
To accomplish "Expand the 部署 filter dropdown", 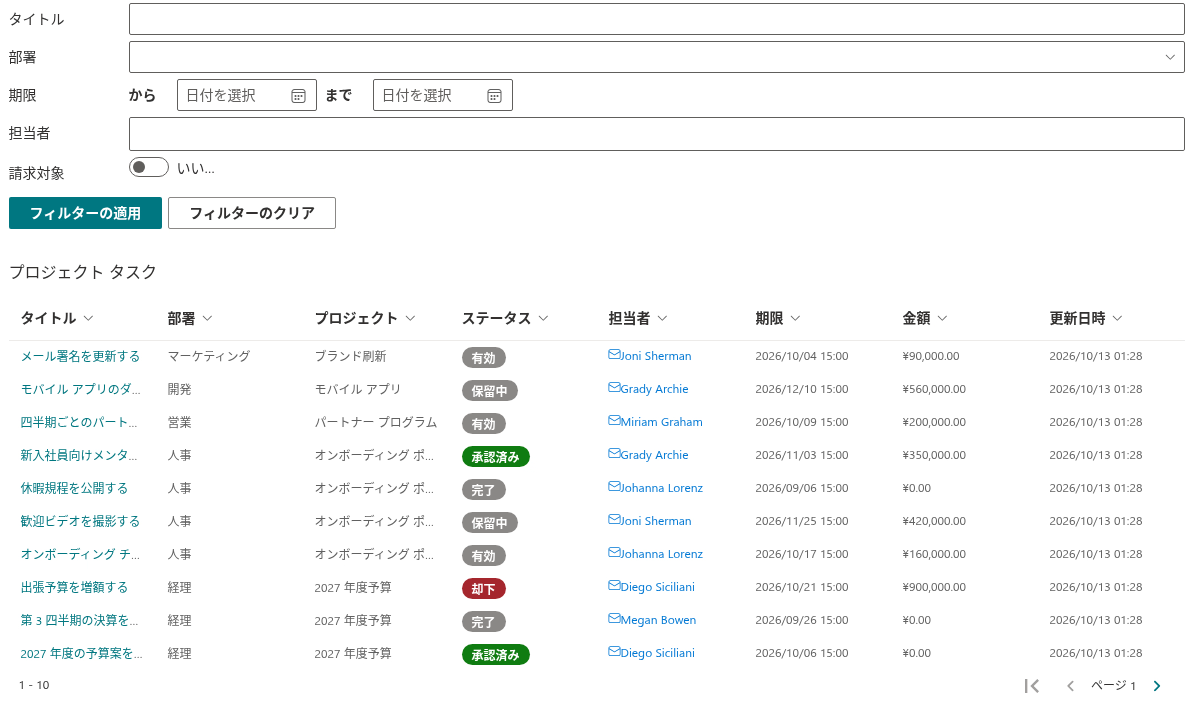I will click(x=1170, y=57).
